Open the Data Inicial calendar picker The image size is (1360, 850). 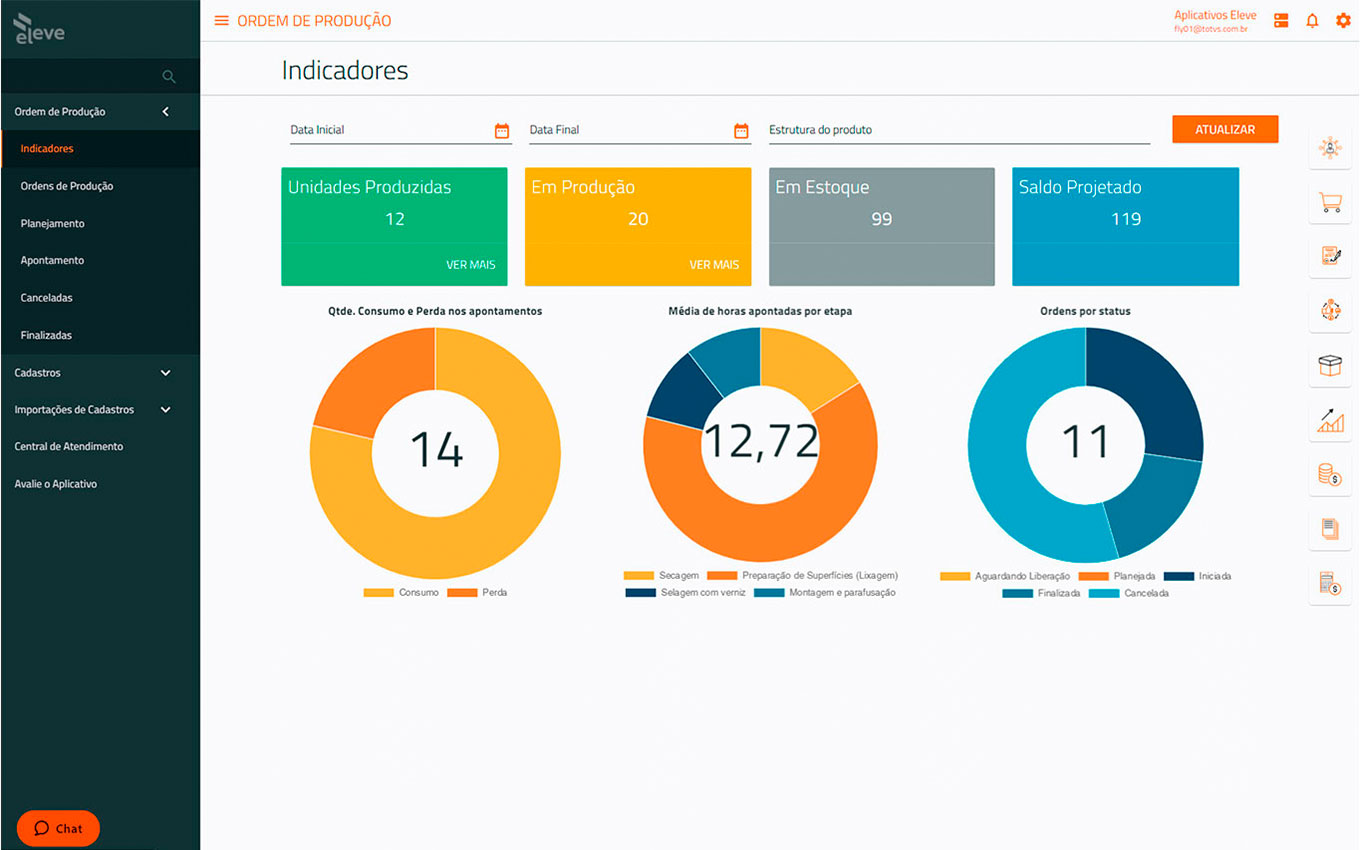coord(502,131)
